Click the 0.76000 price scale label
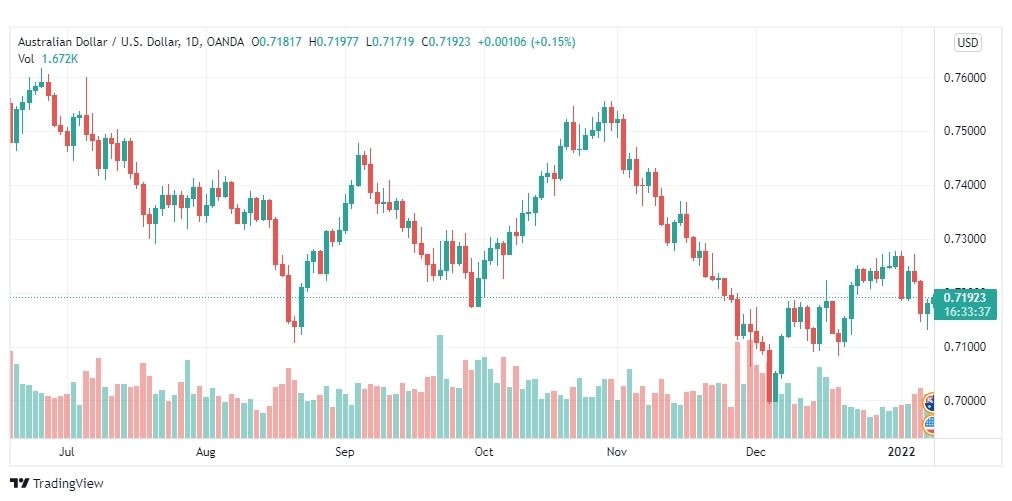1012x501 pixels. (x=965, y=77)
